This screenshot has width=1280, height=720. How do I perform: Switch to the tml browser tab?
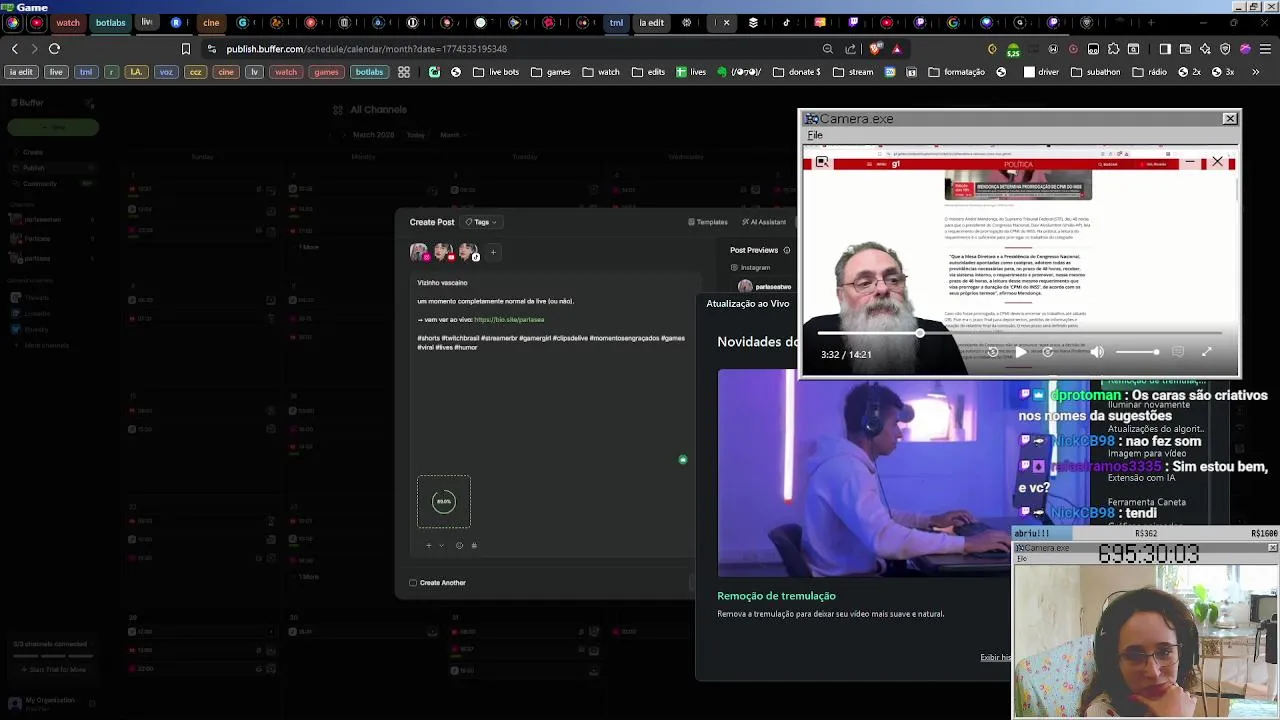(x=616, y=22)
